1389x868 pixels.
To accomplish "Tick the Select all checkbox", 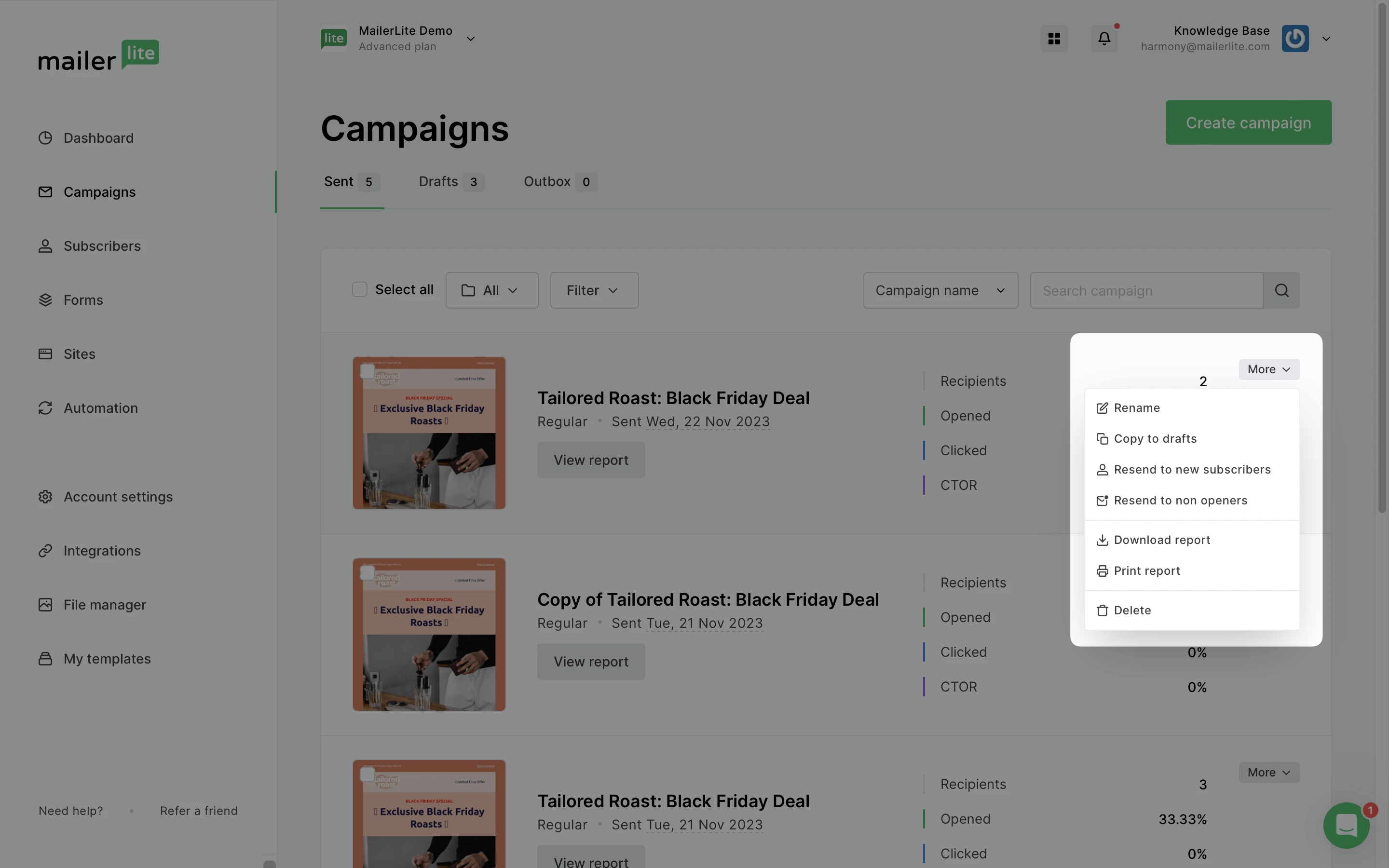I will 359,289.
